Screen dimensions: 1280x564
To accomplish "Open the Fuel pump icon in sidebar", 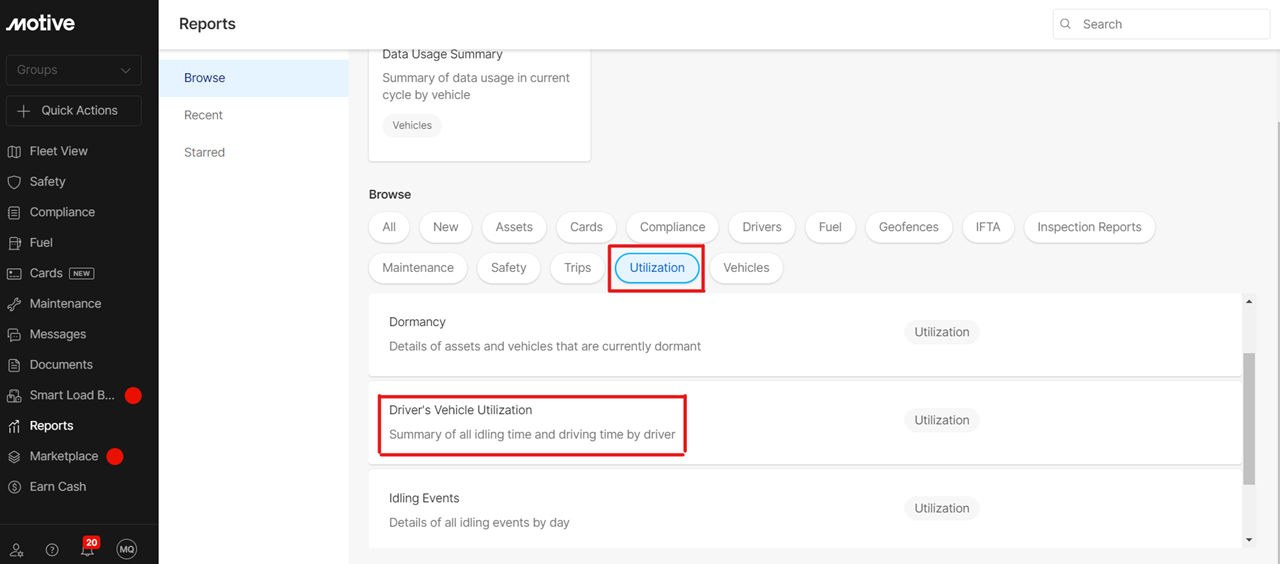I will pyautogui.click(x=14, y=243).
